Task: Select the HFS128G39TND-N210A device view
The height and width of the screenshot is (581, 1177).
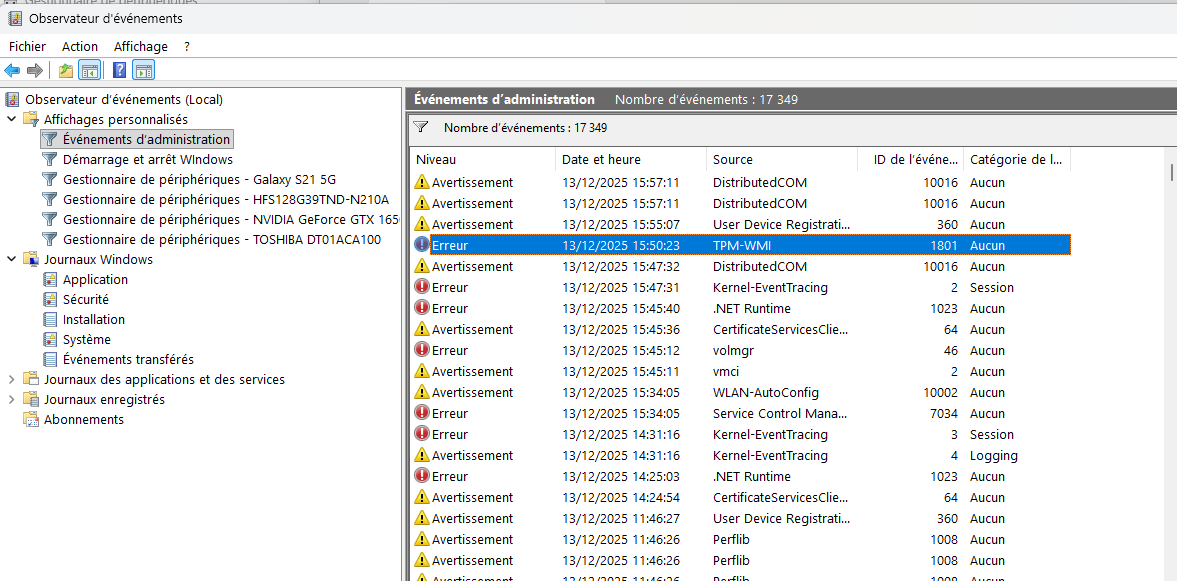Action: tap(226, 200)
